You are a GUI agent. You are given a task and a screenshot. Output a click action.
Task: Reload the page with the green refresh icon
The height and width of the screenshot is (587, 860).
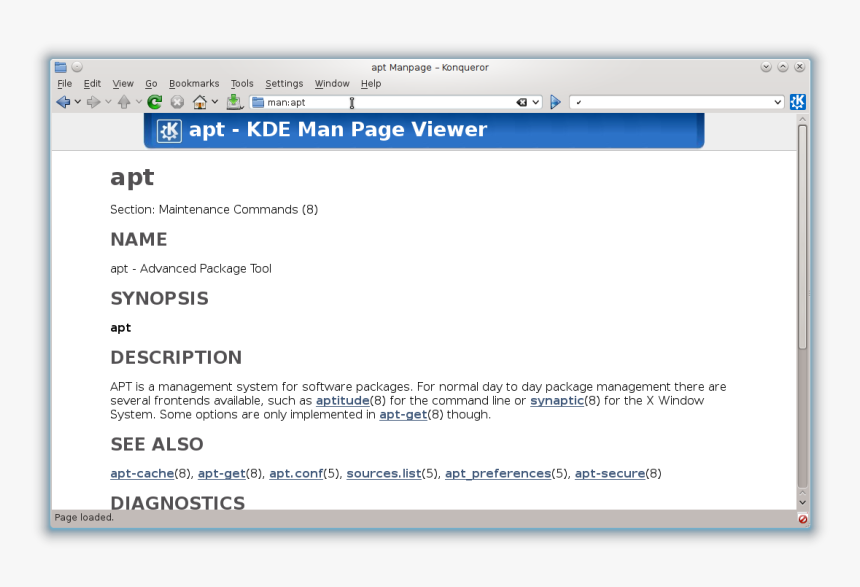(x=155, y=102)
